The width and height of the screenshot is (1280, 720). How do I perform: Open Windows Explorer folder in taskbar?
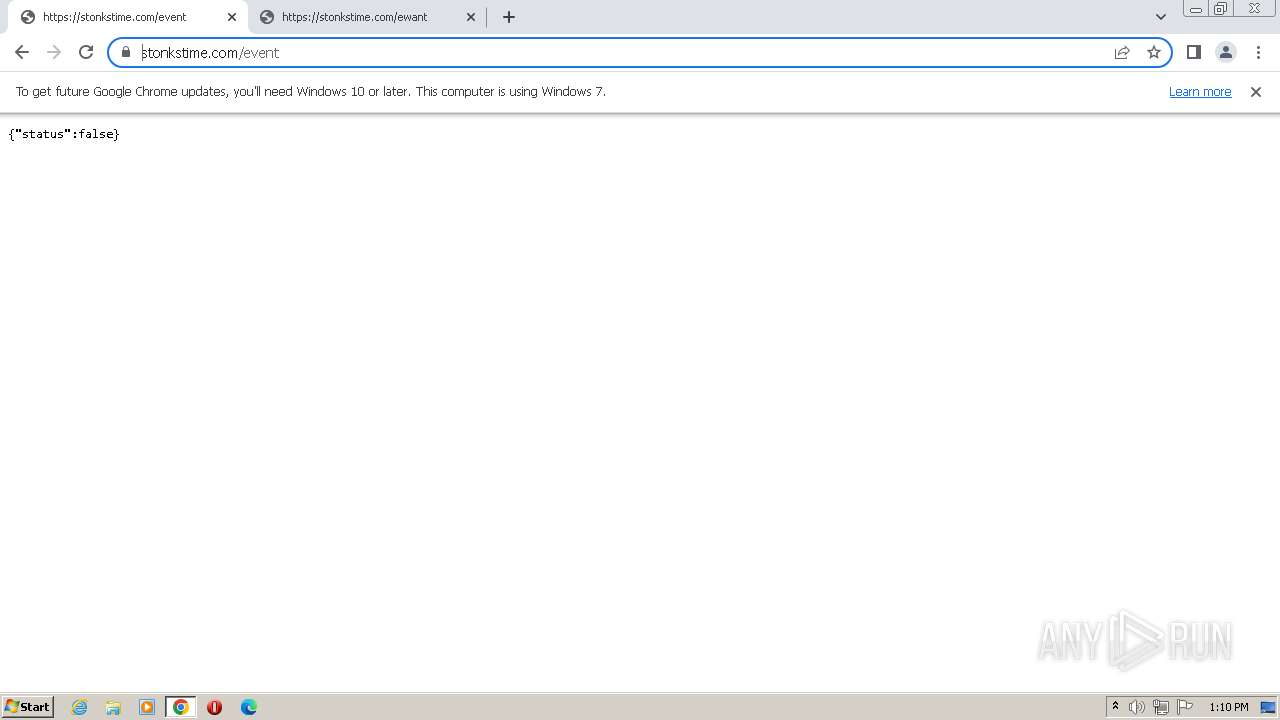(113, 707)
